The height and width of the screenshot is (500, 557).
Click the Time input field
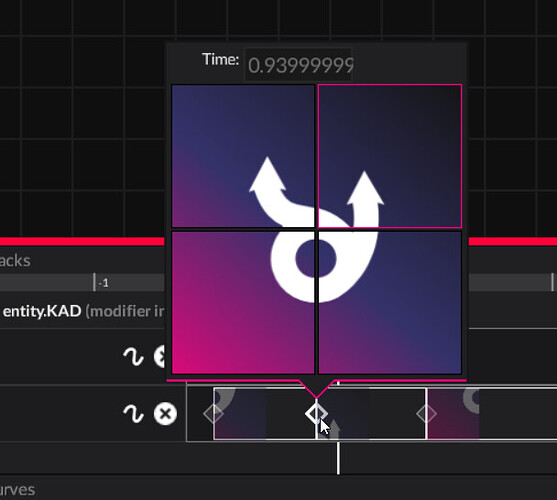point(298,65)
